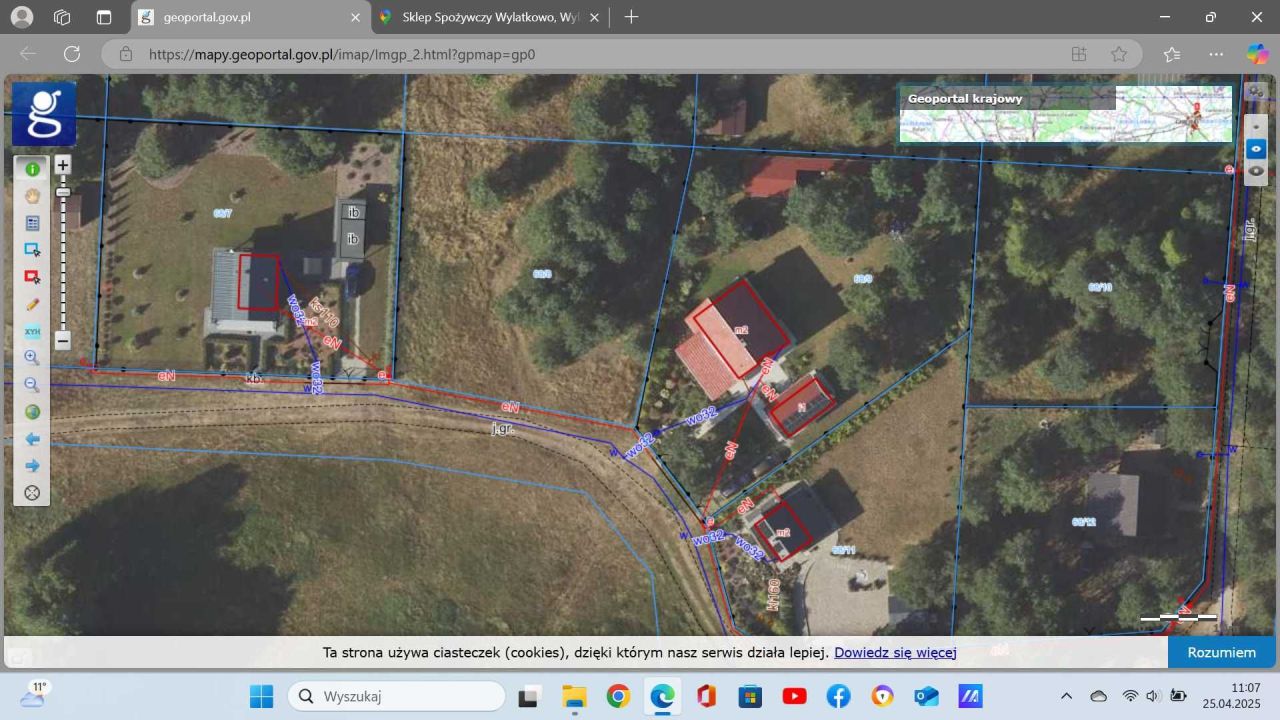Open the XYH coordinates tool
Viewport: 1280px width, 720px height.
(32, 331)
